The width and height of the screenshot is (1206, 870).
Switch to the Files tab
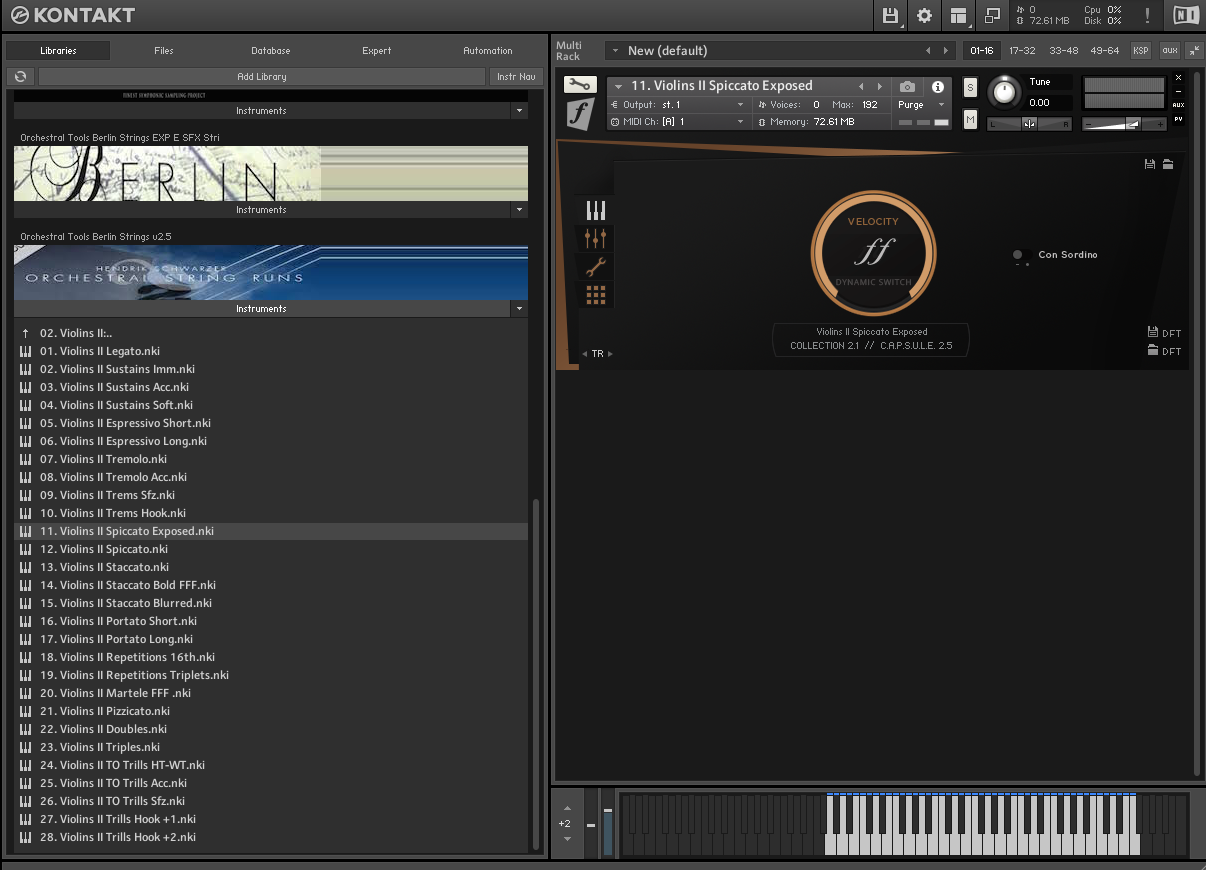pos(164,50)
